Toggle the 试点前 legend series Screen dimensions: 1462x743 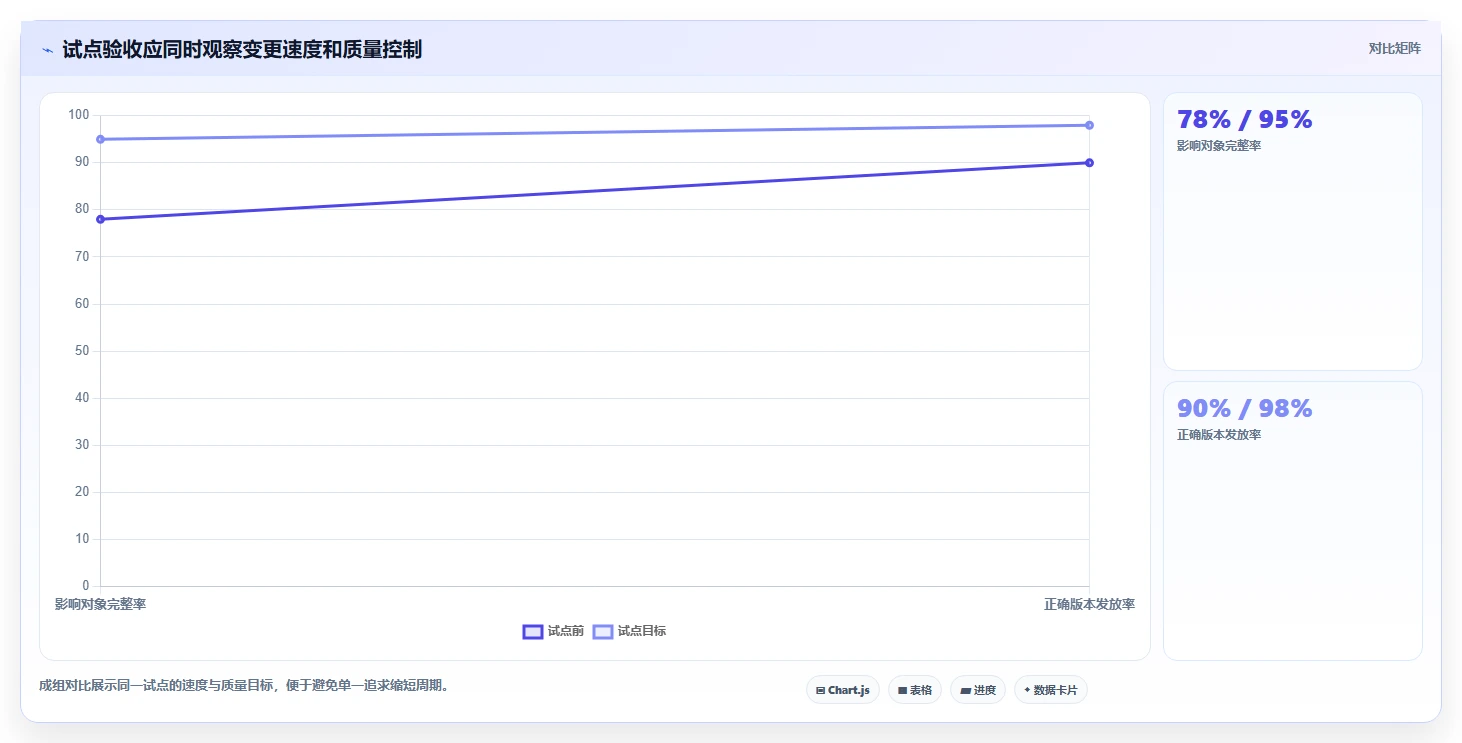554,631
